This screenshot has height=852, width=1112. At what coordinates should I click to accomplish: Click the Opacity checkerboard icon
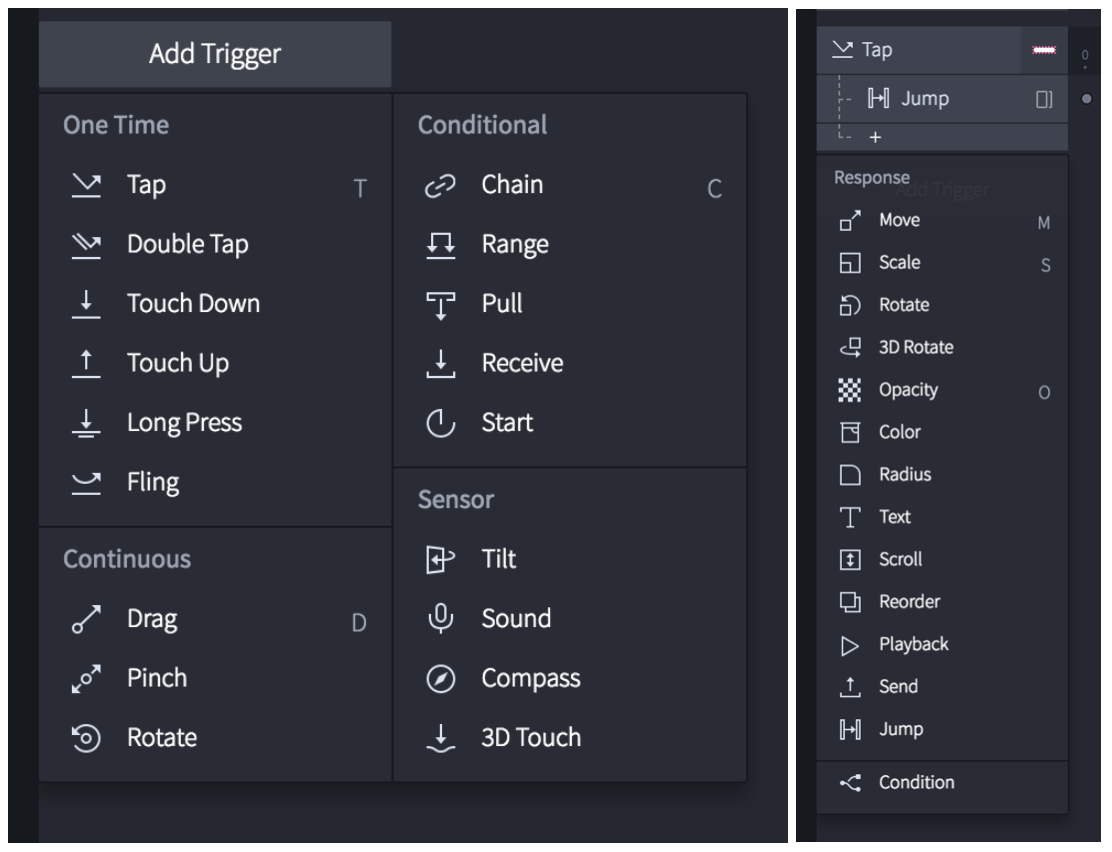pyautogui.click(x=848, y=390)
